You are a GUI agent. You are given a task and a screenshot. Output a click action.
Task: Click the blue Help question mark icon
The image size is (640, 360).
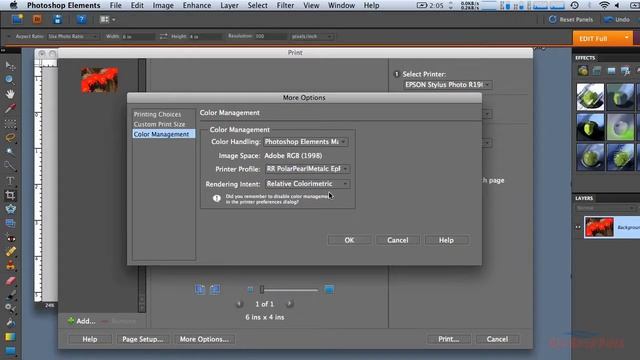(81, 19)
